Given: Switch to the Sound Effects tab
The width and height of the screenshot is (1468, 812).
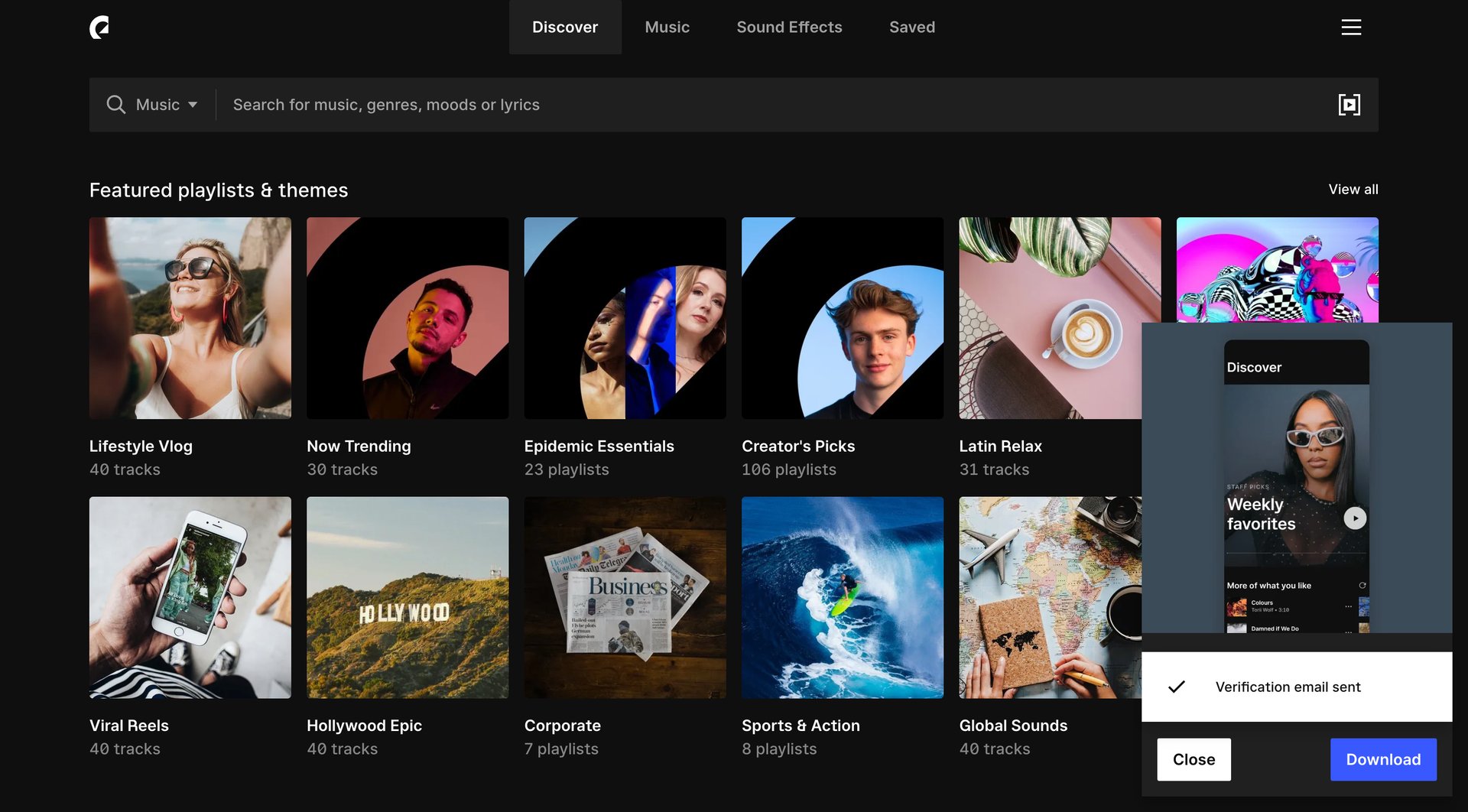Looking at the screenshot, I should coord(789,27).
